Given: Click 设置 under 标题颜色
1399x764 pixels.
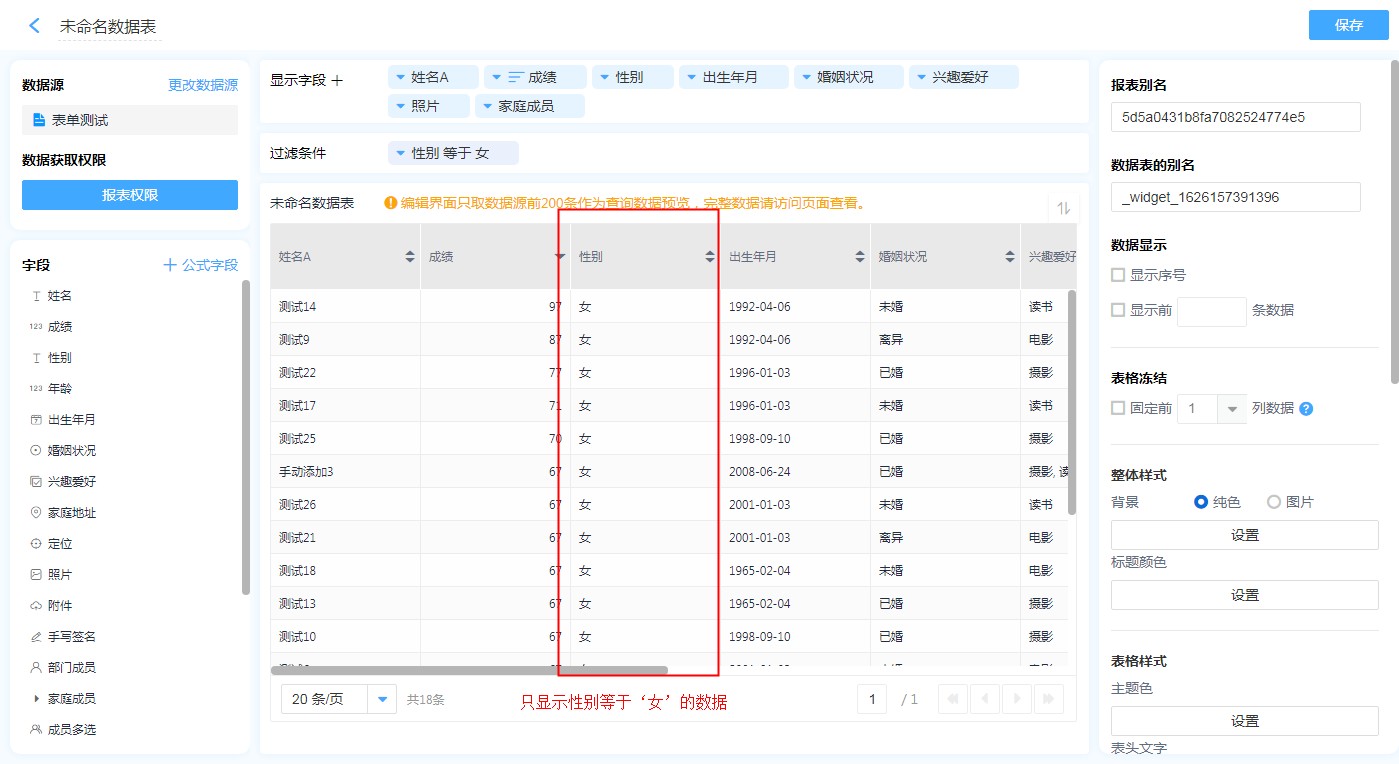Looking at the screenshot, I should click(1244, 595).
